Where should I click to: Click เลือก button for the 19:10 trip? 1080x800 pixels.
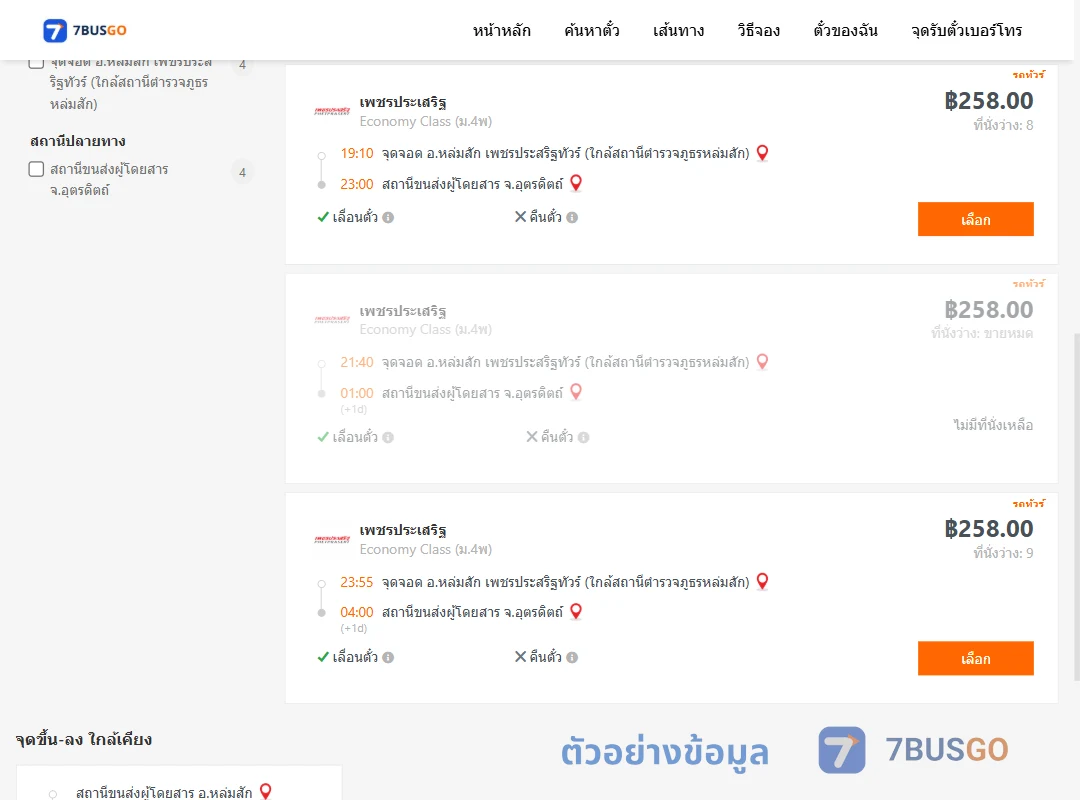(975, 219)
